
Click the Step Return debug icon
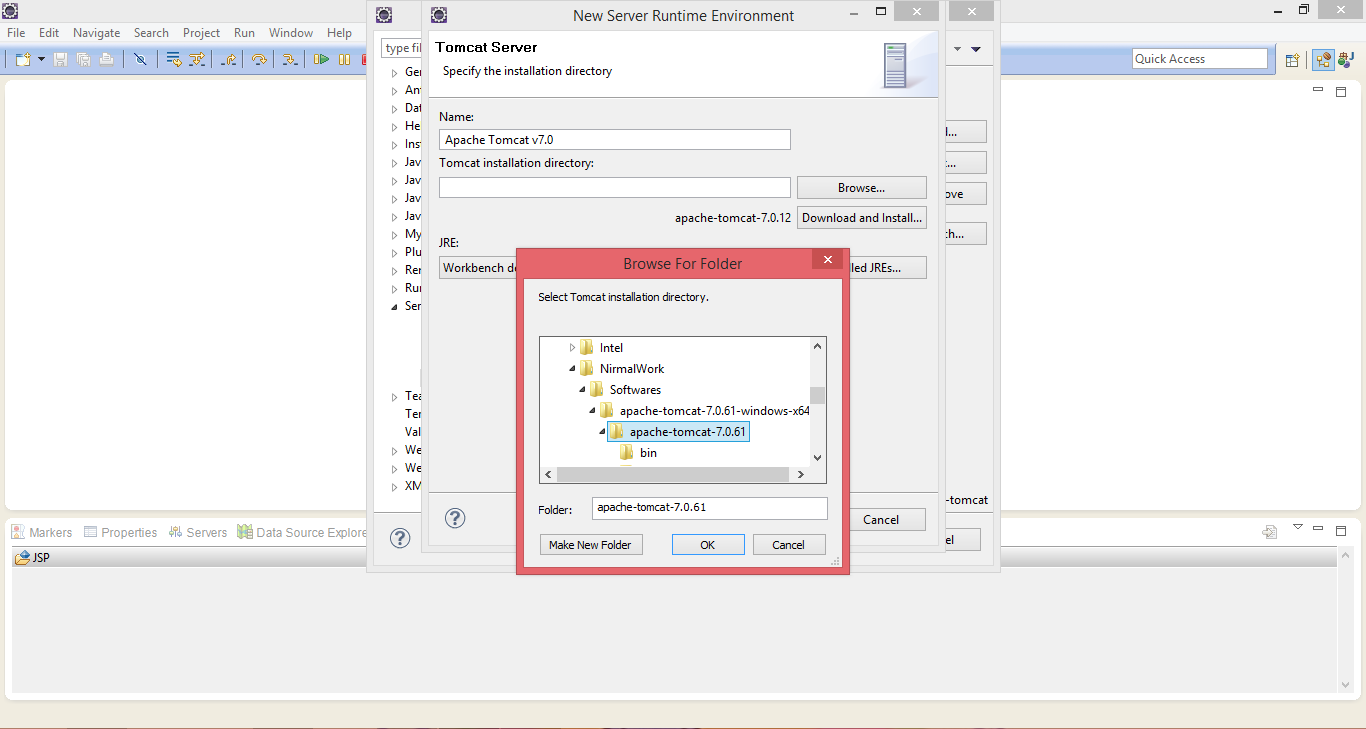[229, 59]
